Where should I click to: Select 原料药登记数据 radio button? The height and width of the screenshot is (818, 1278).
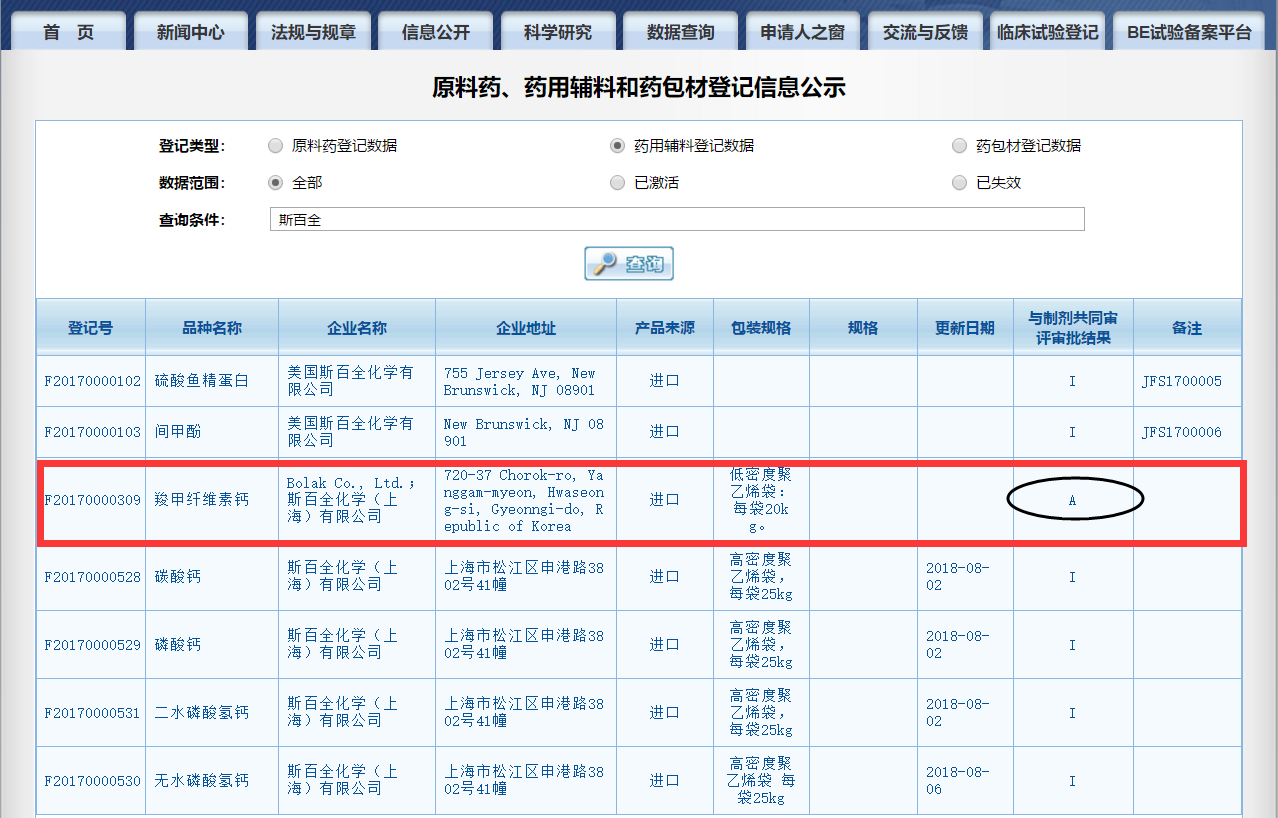276,146
